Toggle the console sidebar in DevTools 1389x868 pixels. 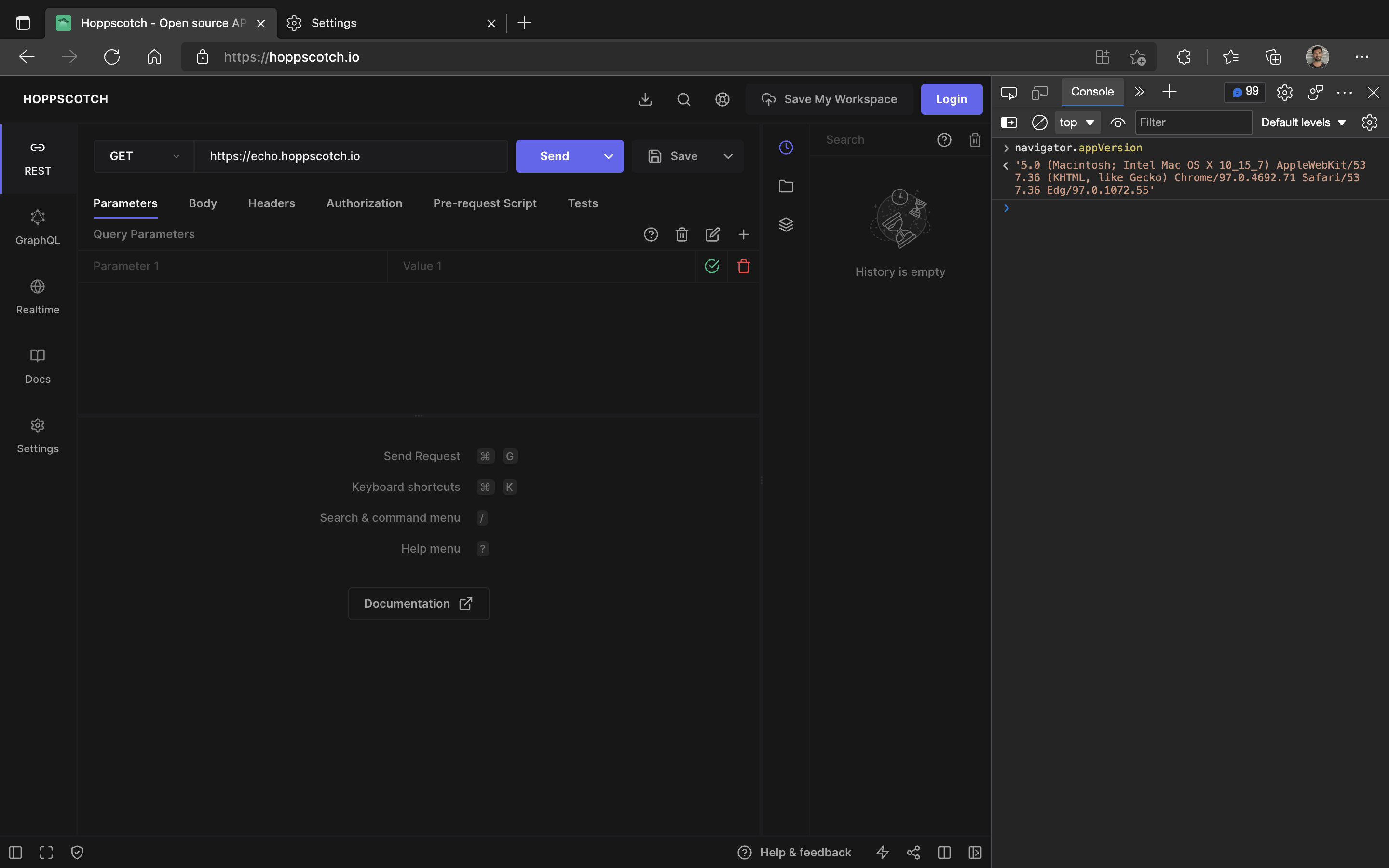[x=1008, y=122]
